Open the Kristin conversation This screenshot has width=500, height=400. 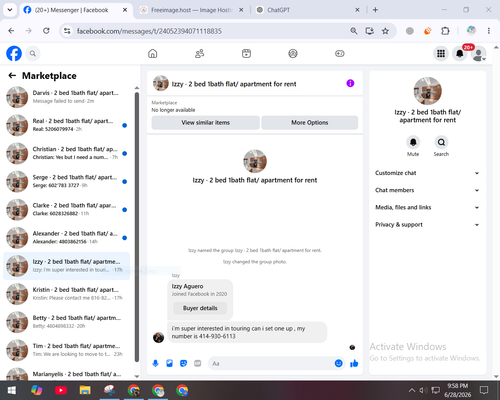pos(66,294)
